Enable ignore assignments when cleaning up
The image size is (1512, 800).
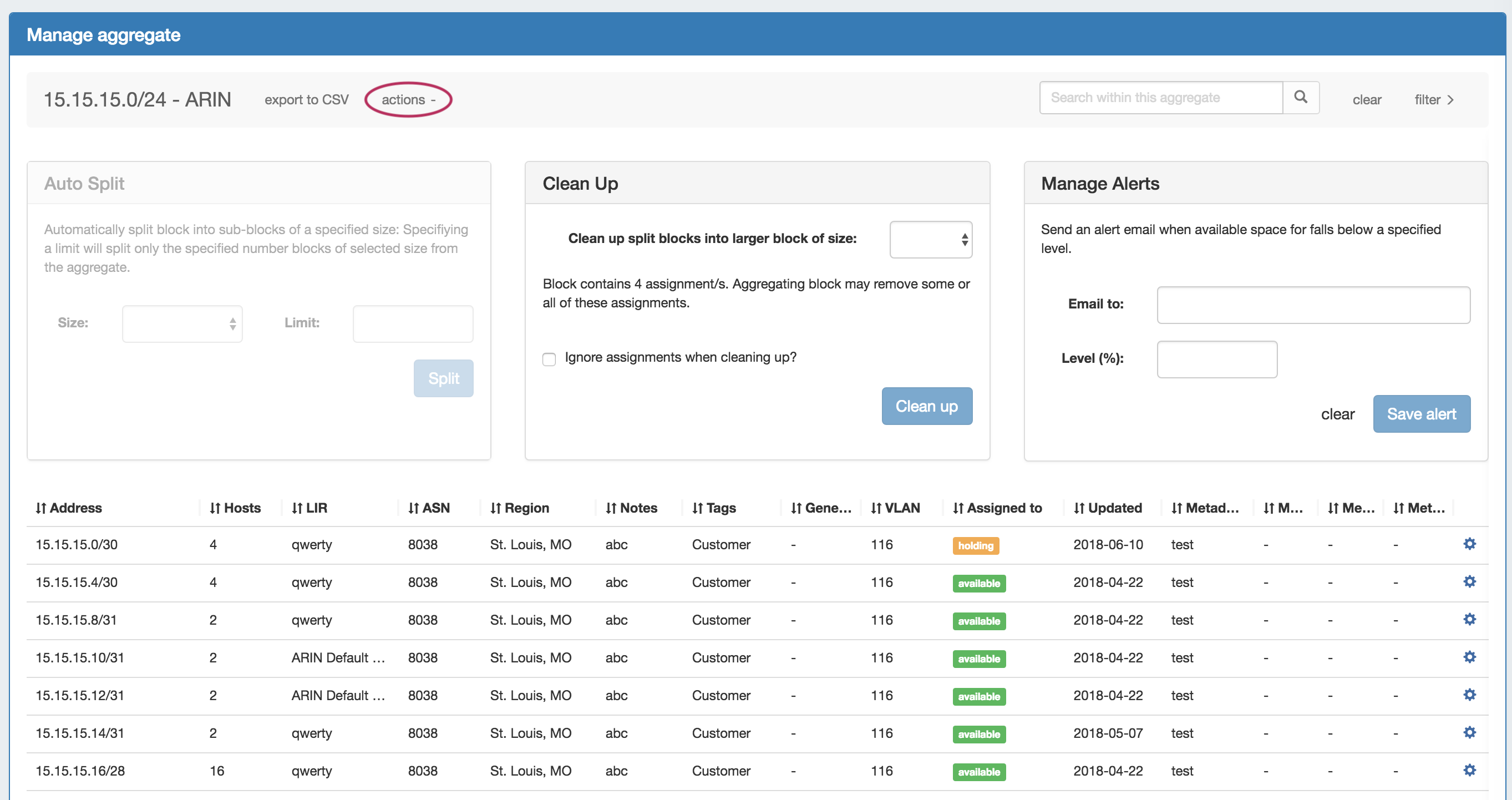pyautogui.click(x=549, y=358)
